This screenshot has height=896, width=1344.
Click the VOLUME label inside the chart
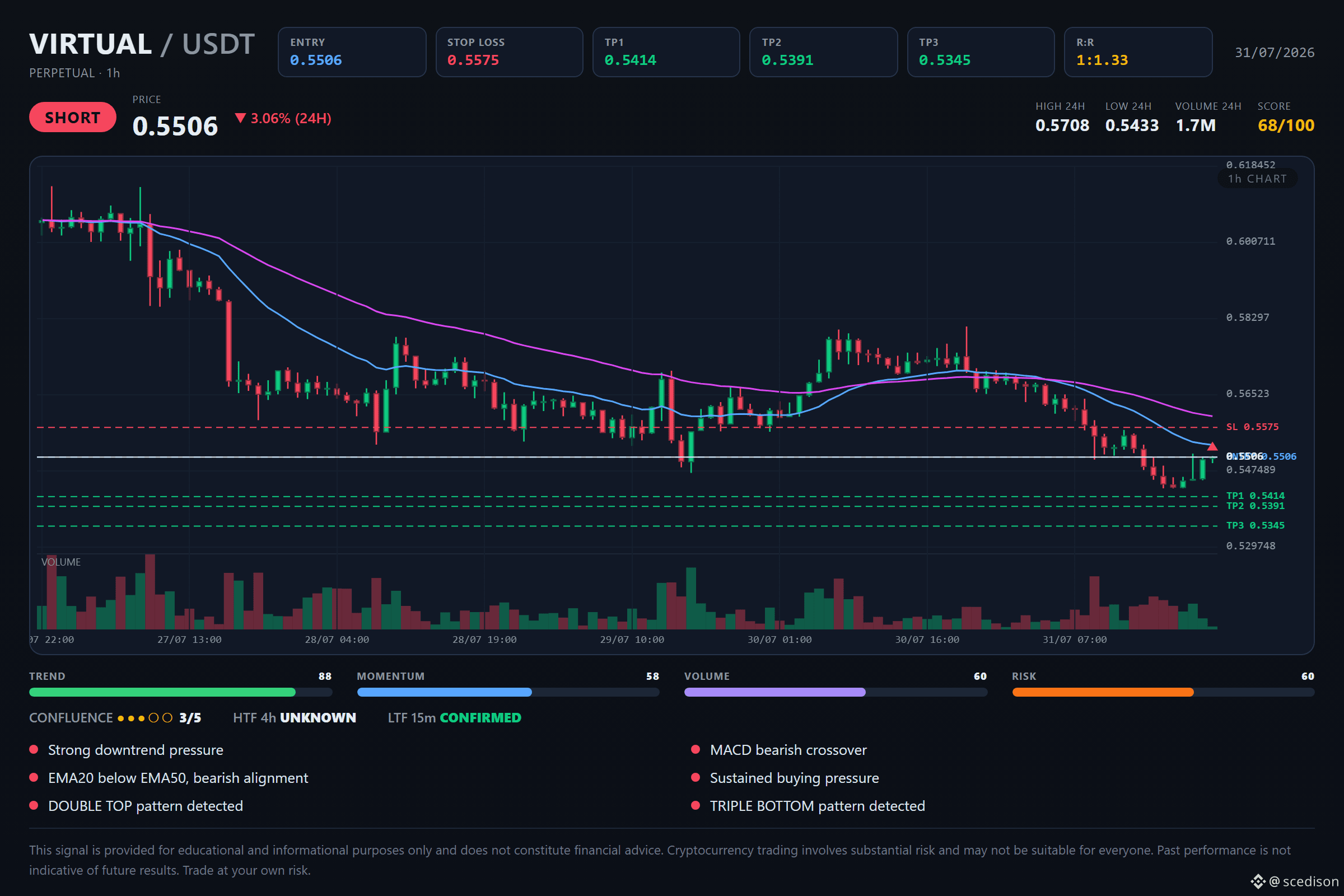click(61, 562)
